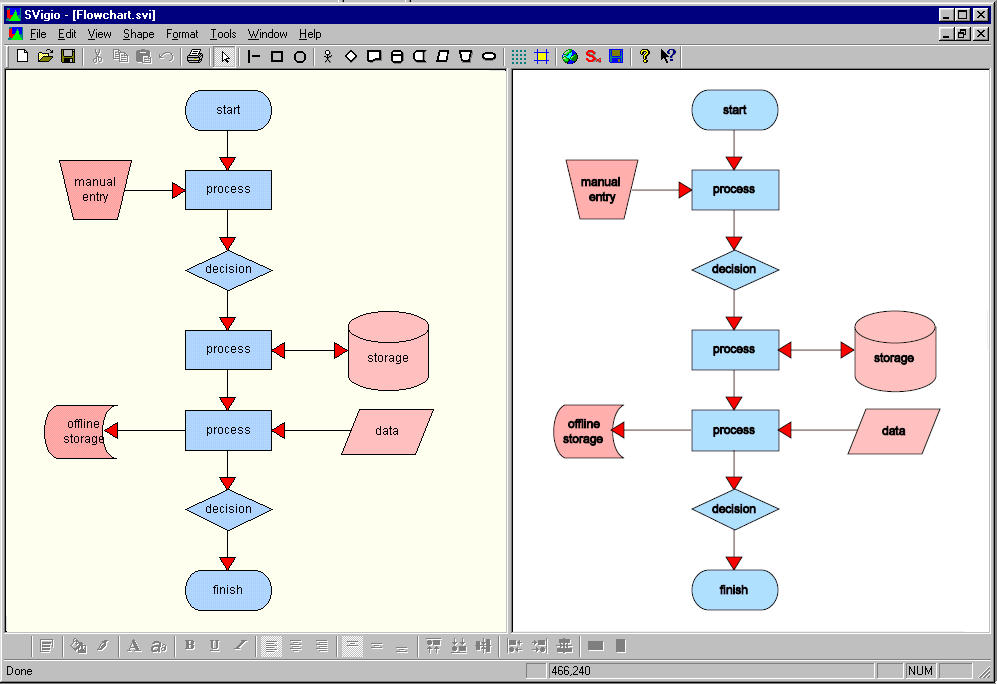This screenshot has width=997, height=684.
Task: Toggle snap to grid button
Action: tap(542, 57)
